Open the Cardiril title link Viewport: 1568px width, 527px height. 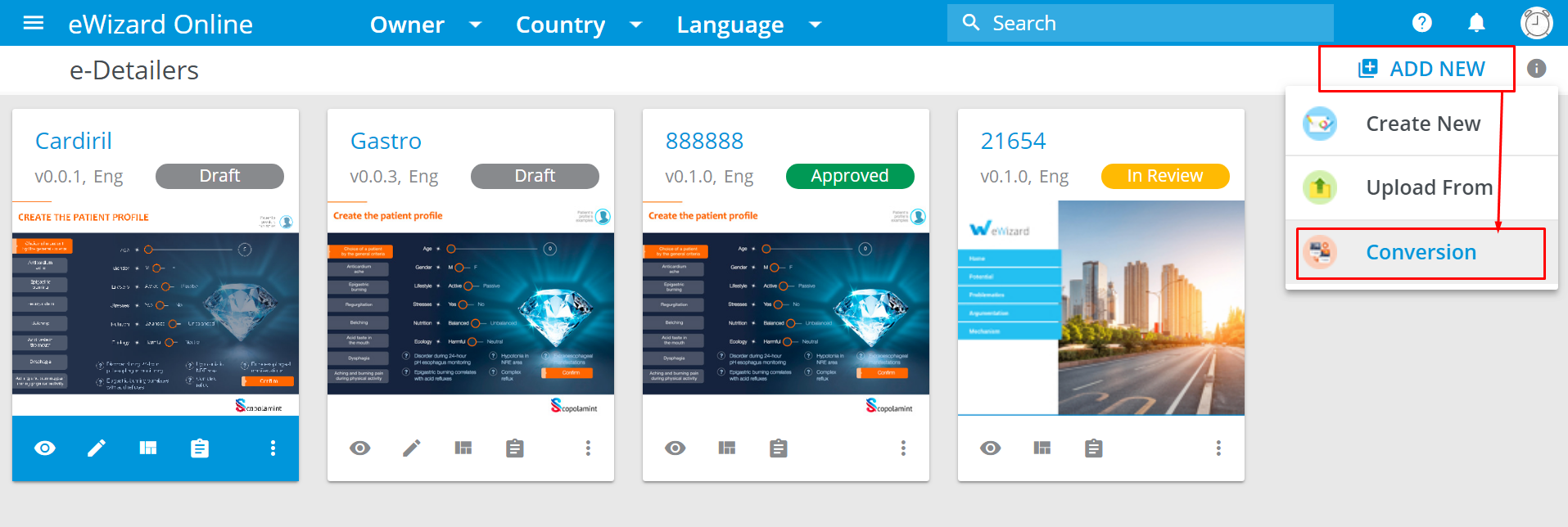[74, 141]
